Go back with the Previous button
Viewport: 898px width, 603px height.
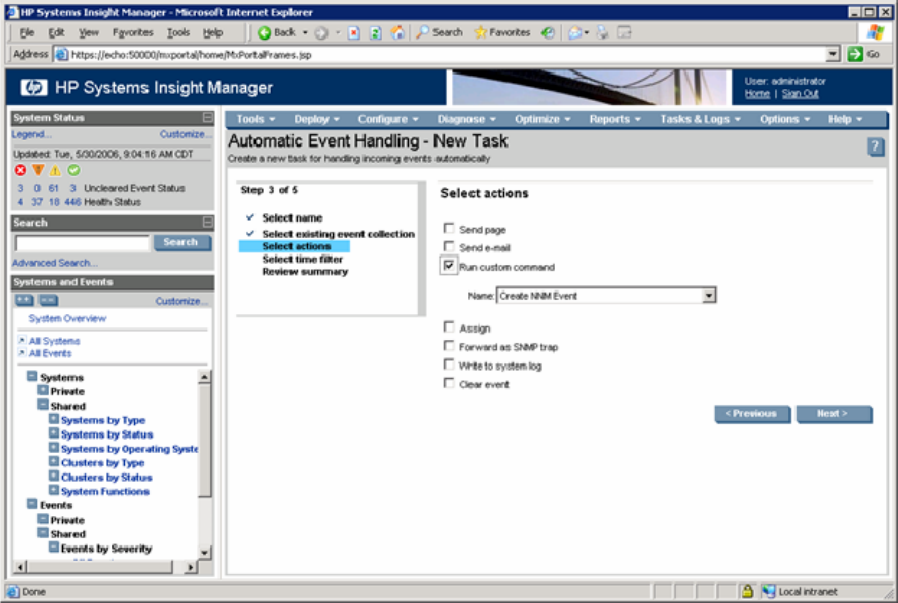click(x=751, y=413)
